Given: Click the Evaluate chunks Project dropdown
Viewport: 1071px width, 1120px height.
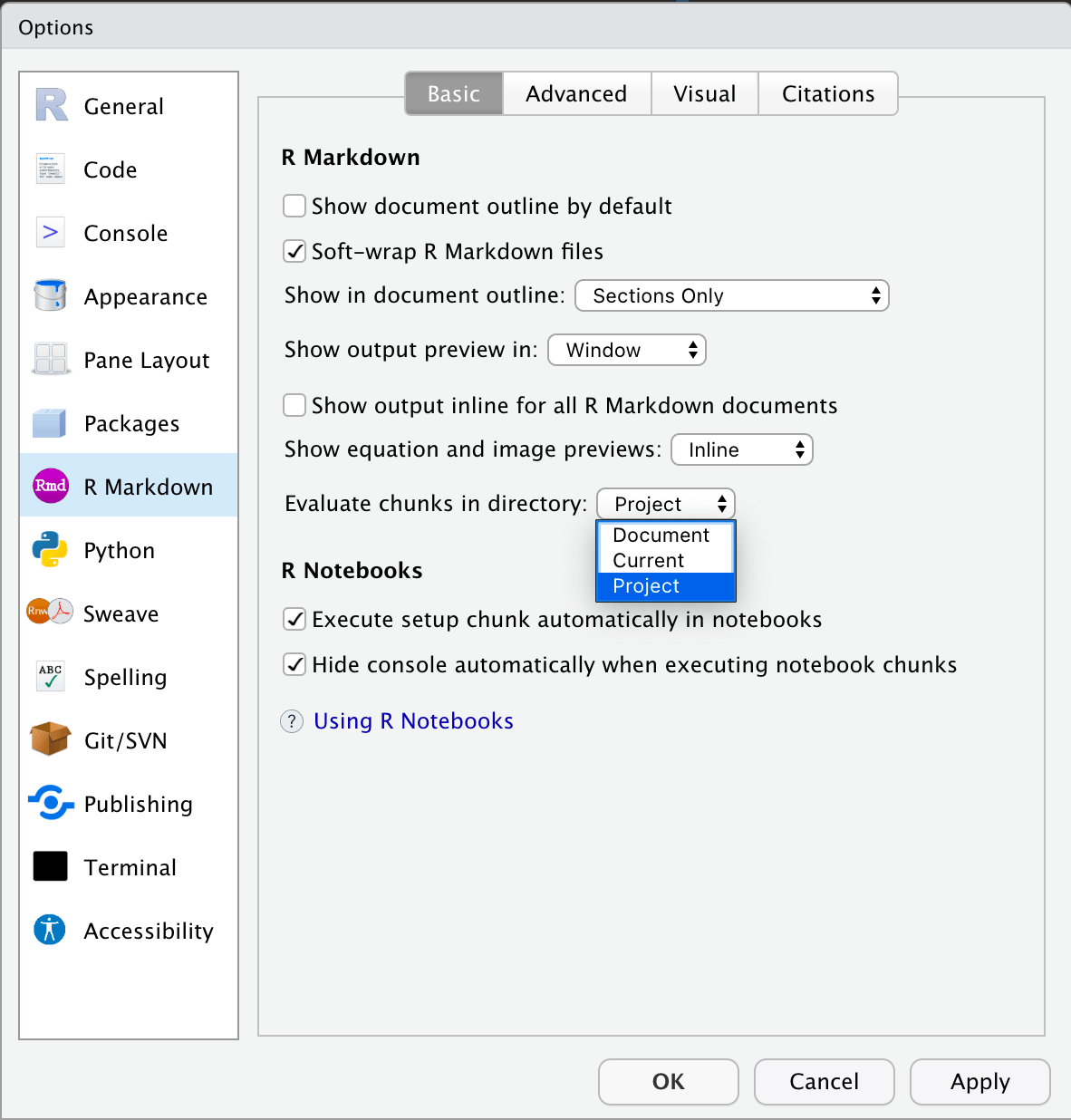Looking at the screenshot, I should 666,504.
